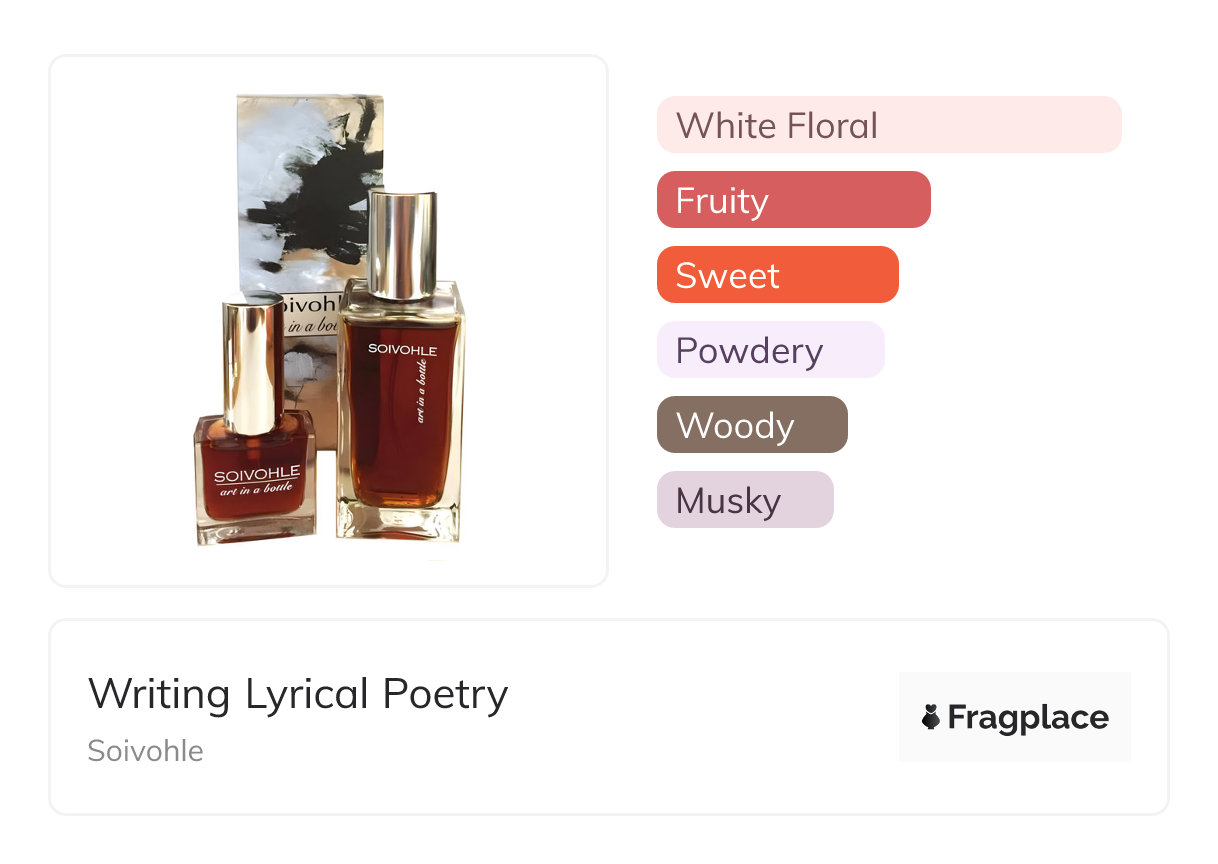Screen dimensions: 1218x864
Task: Click the small bottle's SOIVOHLE label
Action: pos(256,472)
